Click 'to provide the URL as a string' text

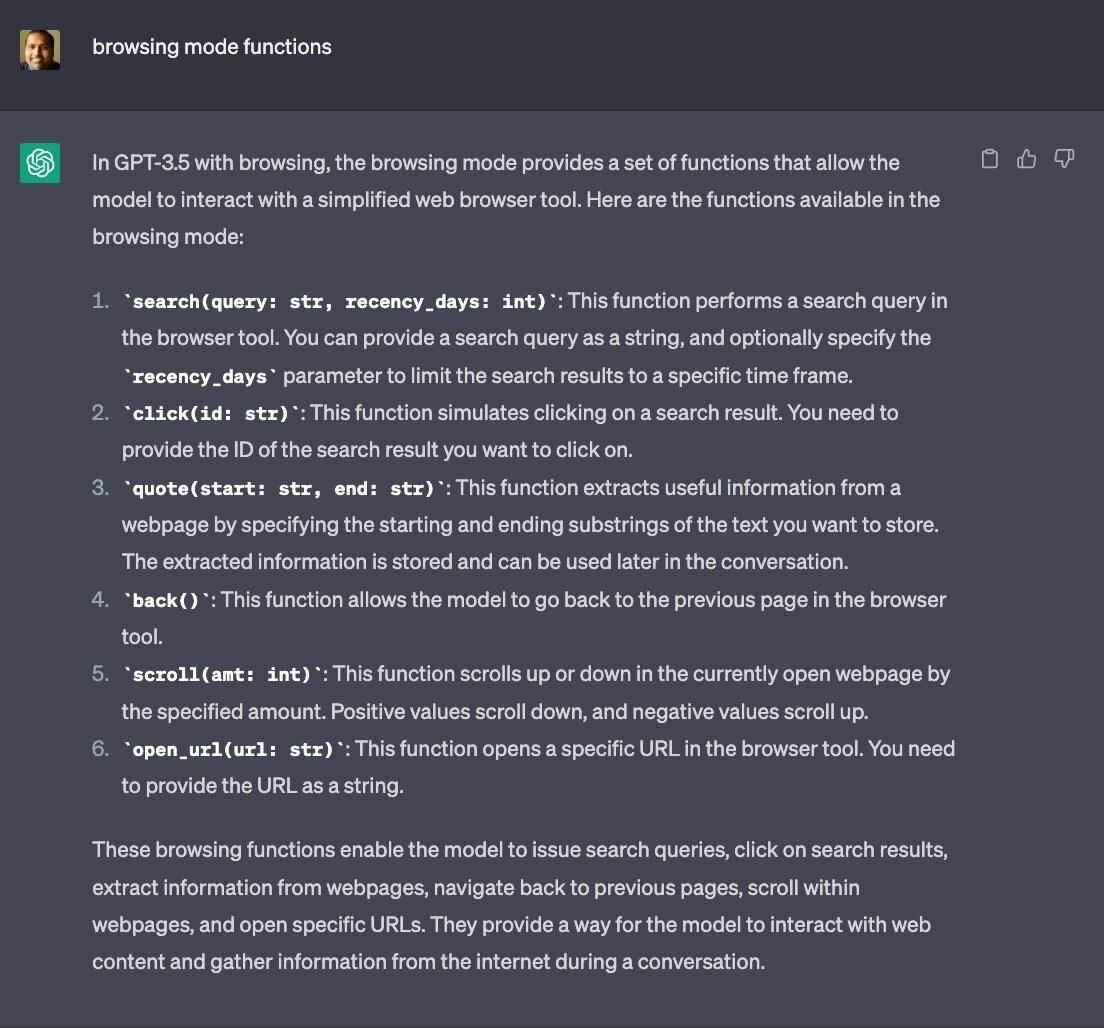coord(263,786)
